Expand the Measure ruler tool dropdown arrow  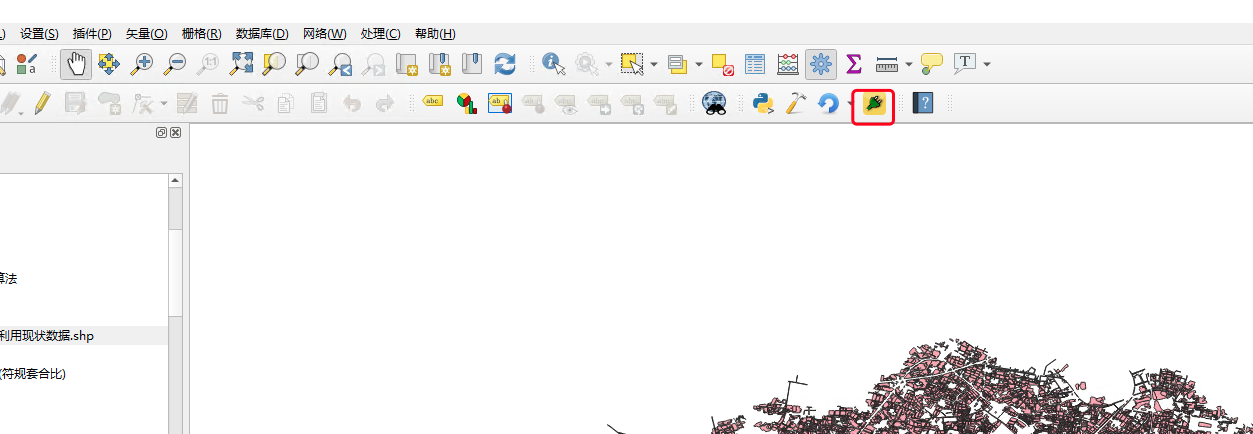pyautogui.click(x=908, y=64)
